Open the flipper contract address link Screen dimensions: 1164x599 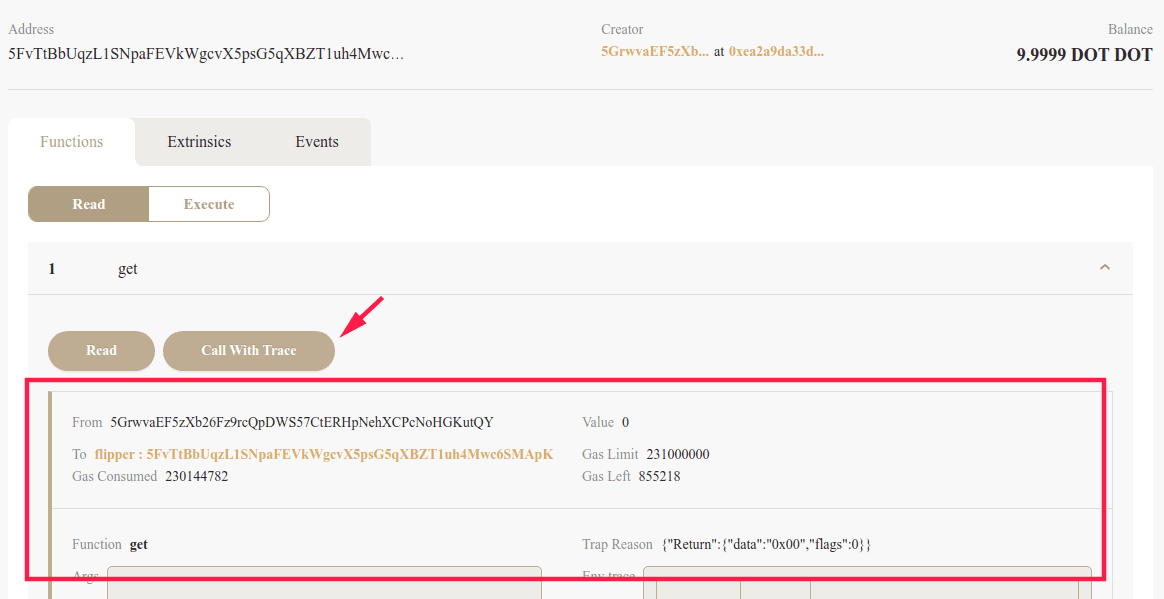(x=323, y=454)
